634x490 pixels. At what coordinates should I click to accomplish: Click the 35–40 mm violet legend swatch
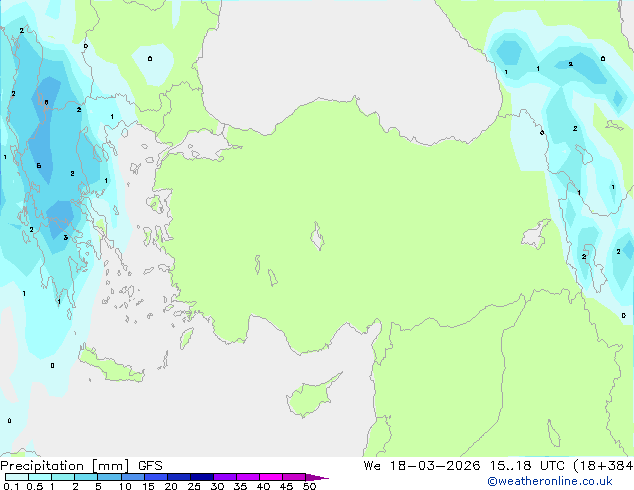(248, 477)
